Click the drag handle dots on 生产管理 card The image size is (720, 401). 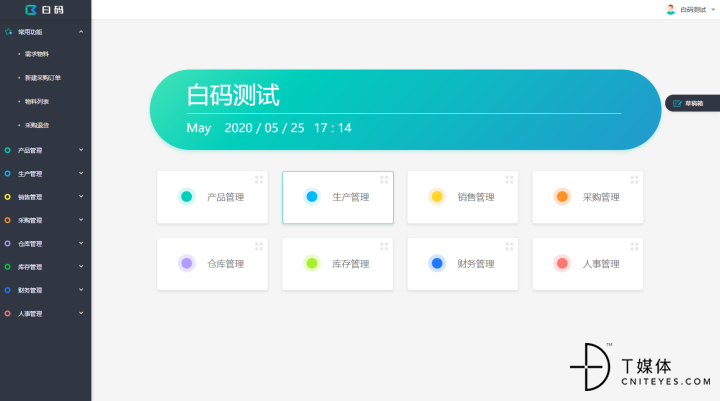click(x=384, y=180)
